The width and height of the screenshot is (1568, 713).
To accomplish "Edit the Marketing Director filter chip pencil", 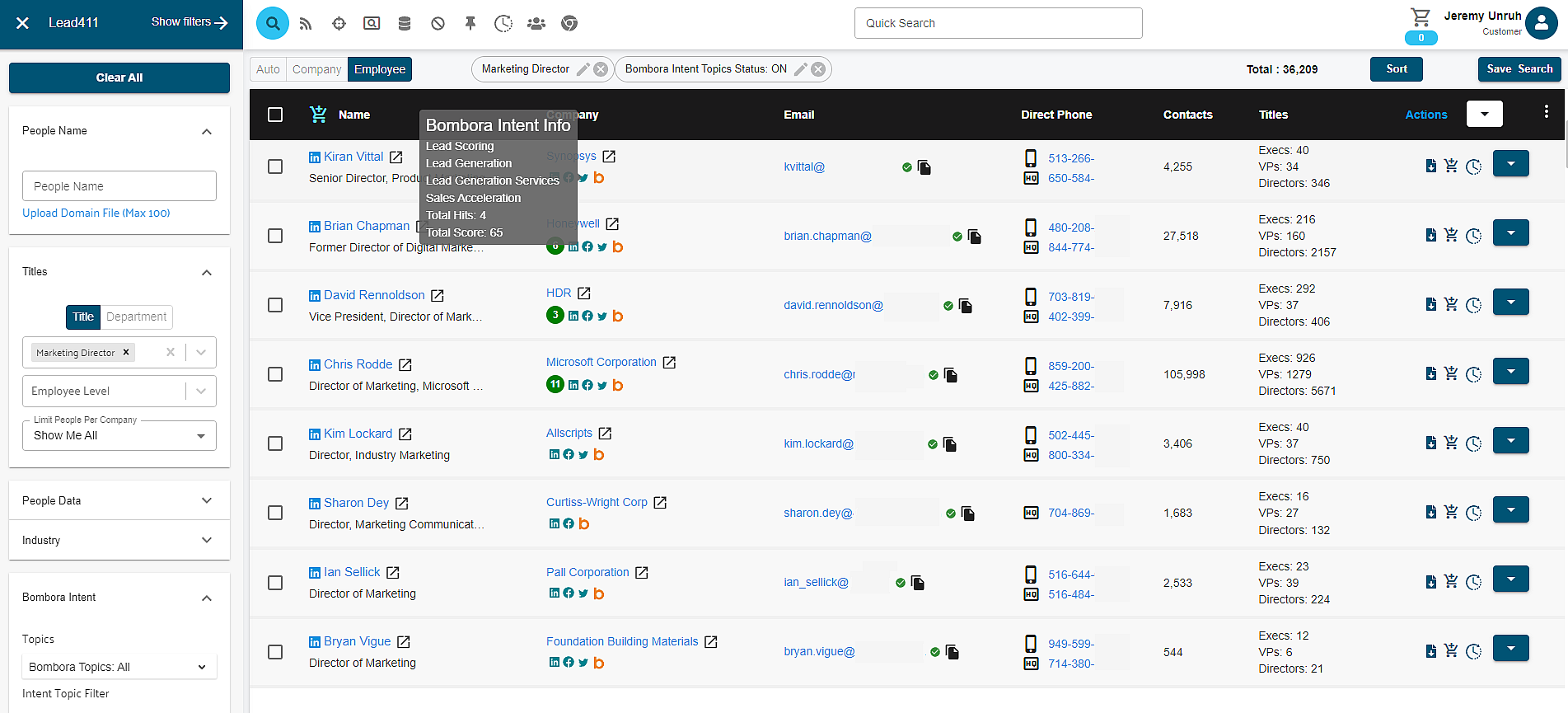I will pyautogui.click(x=583, y=69).
